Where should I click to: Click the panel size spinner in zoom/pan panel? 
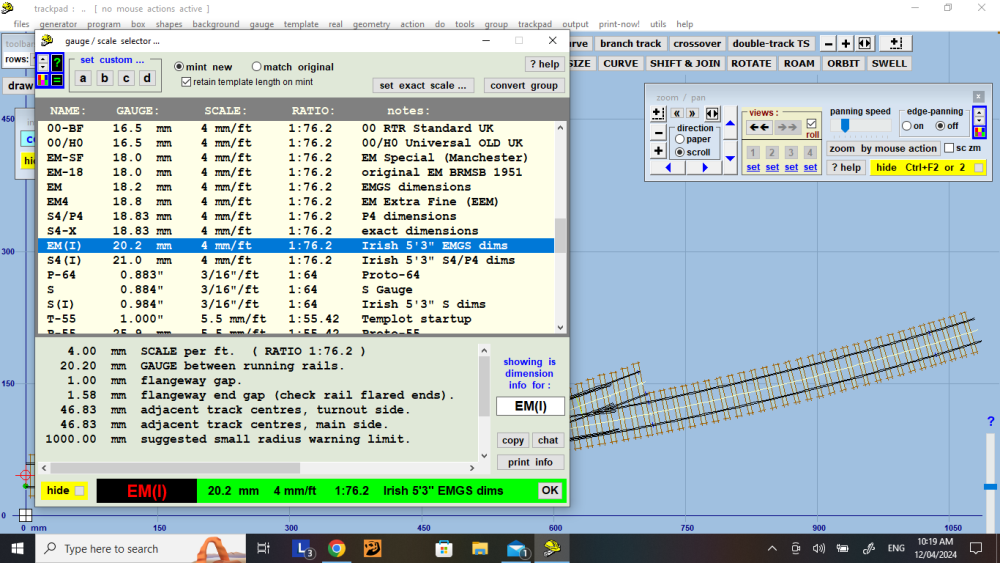pyautogui.click(x=978, y=117)
